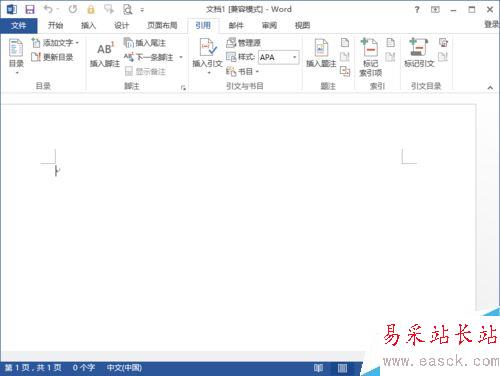This screenshot has height=376, width=500.
Task: Click 登录 sign-in link
Action: coord(492,24)
